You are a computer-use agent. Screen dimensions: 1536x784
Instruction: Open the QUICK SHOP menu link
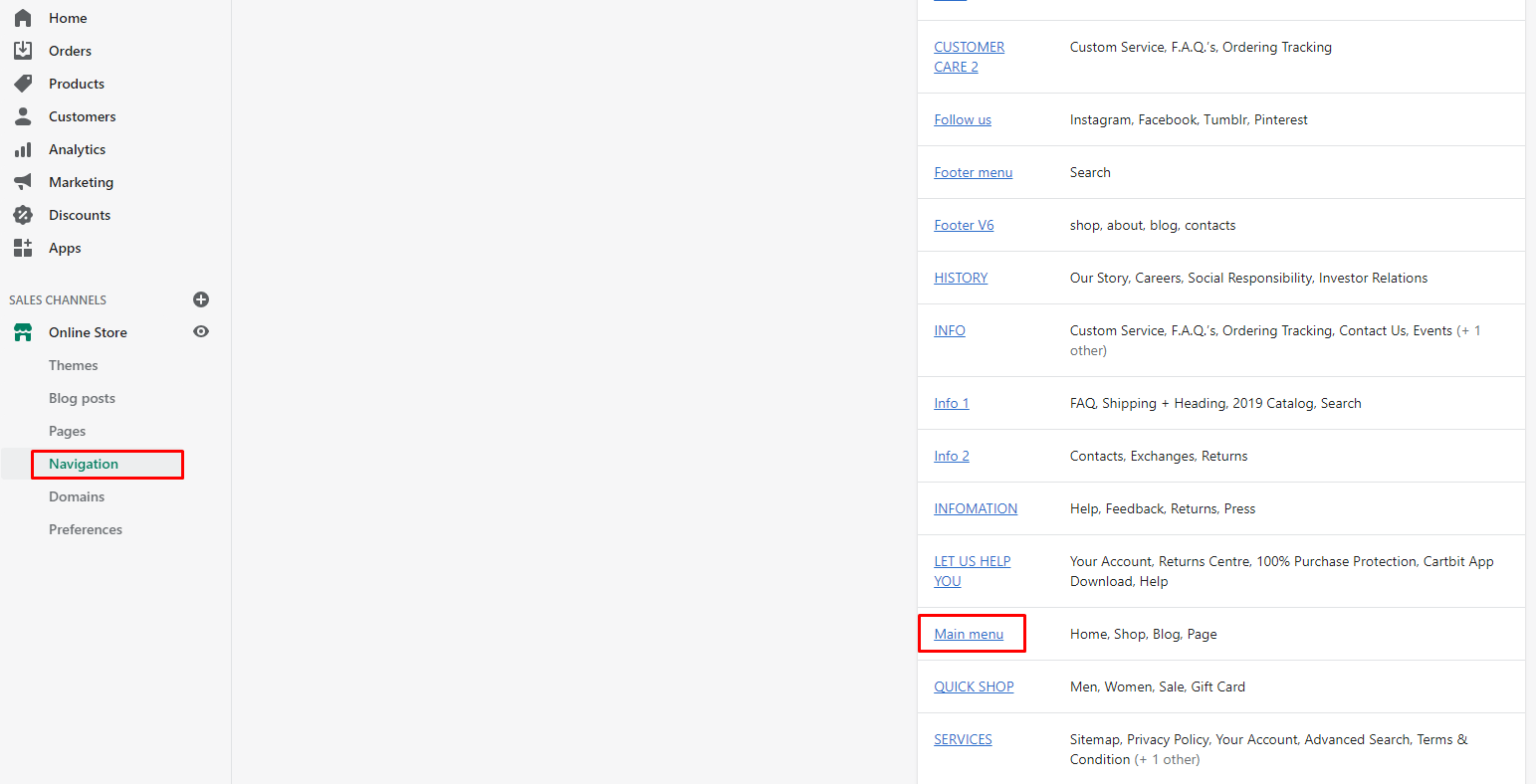[974, 686]
